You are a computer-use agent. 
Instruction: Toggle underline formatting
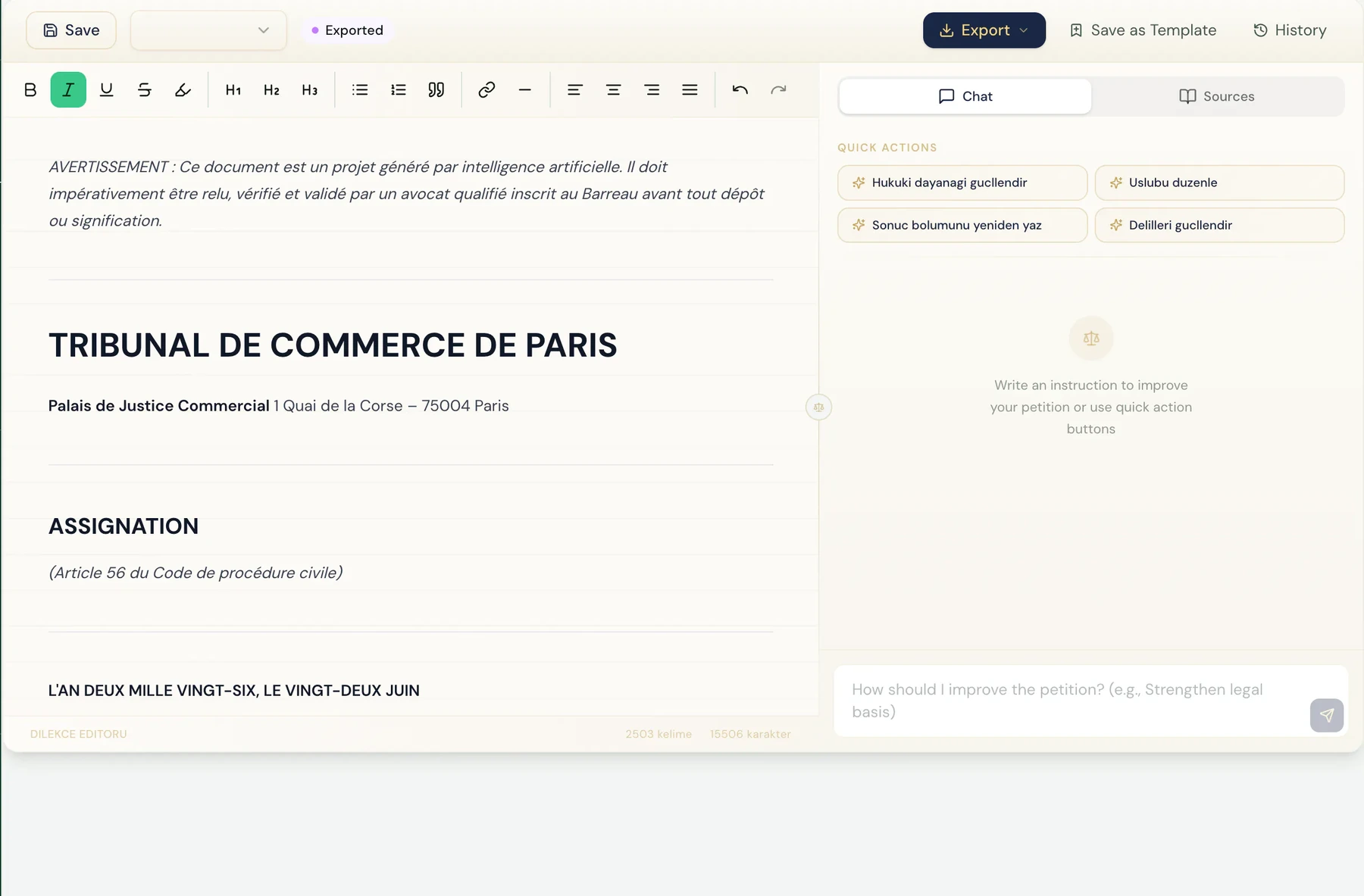107,90
